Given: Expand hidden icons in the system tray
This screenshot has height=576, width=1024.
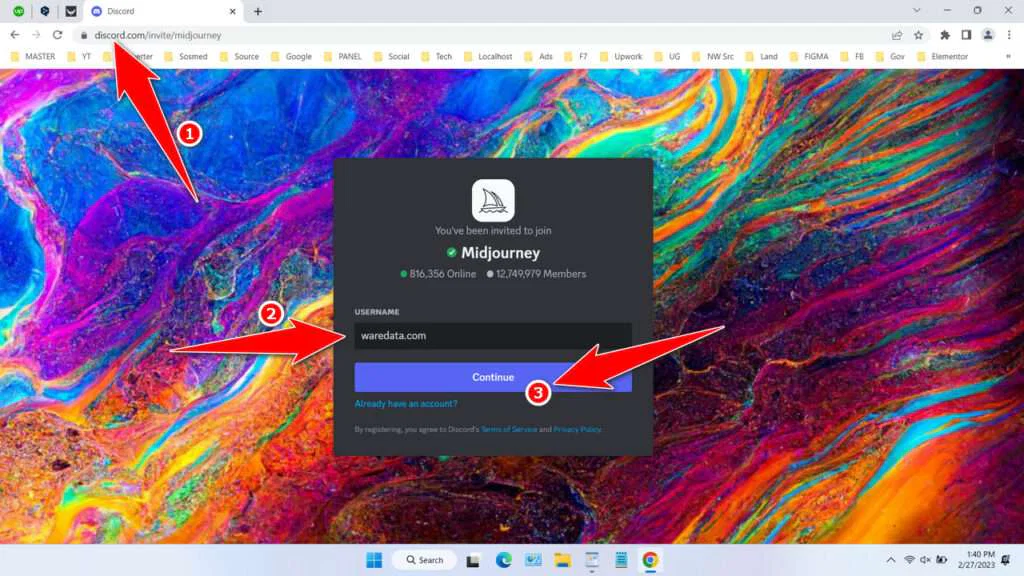Looking at the screenshot, I should (x=891, y=560).
